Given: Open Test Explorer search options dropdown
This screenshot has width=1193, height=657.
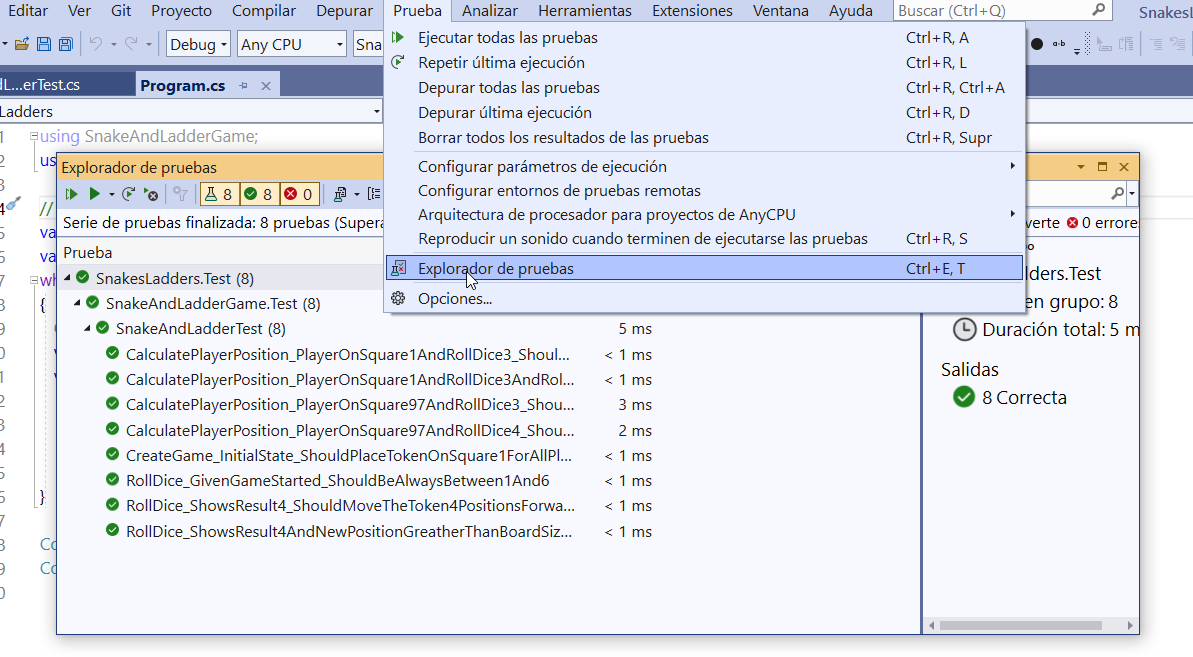Looking at the screenshot, I should click(x=1132, y=194).
